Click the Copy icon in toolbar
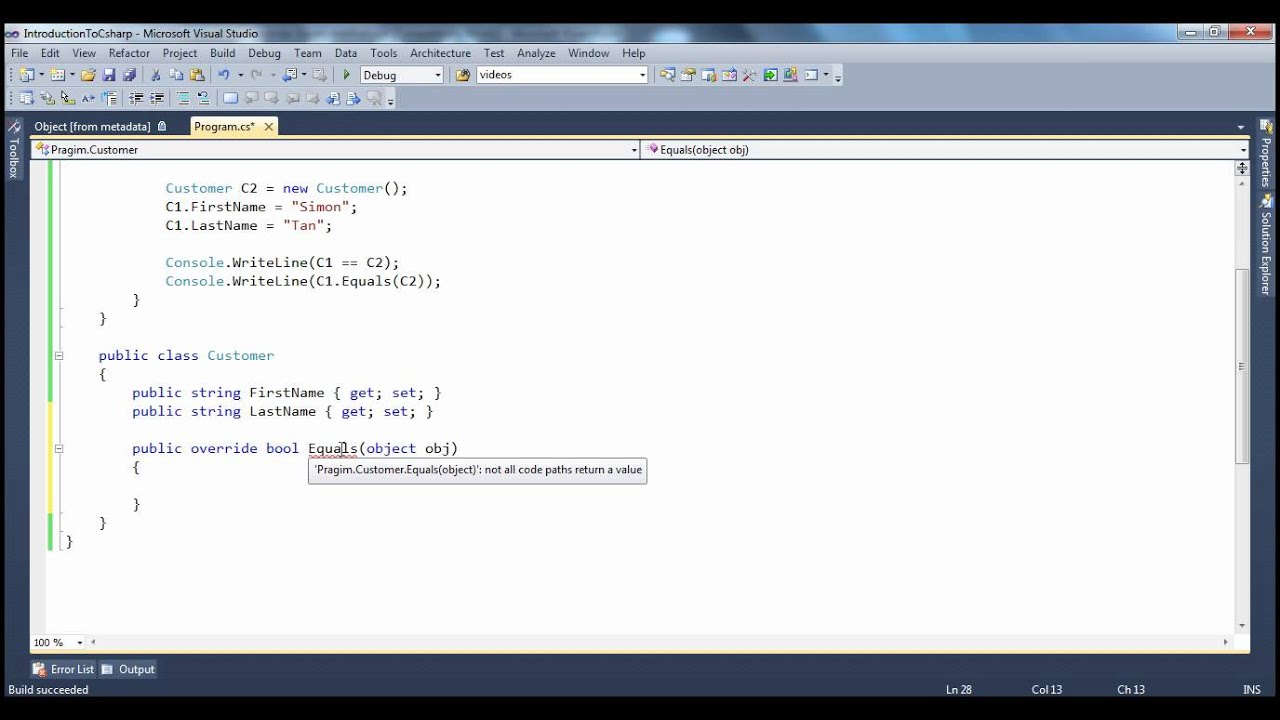This screenshot has height=720, width=1280. pos(176,75)
